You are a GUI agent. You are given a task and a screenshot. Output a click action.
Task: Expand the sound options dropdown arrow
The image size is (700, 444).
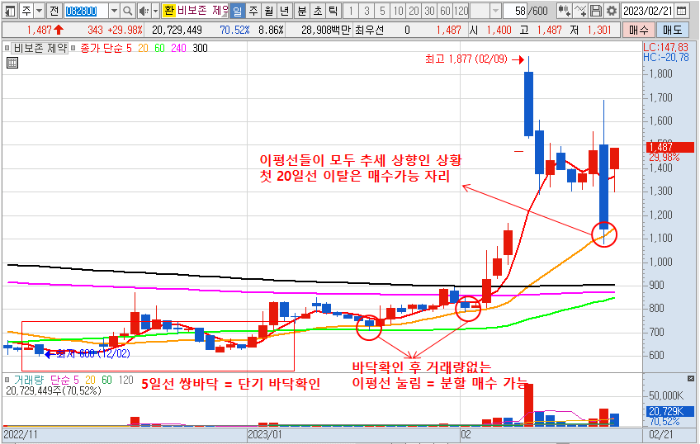pyautogui.click(x=155, y=11)
